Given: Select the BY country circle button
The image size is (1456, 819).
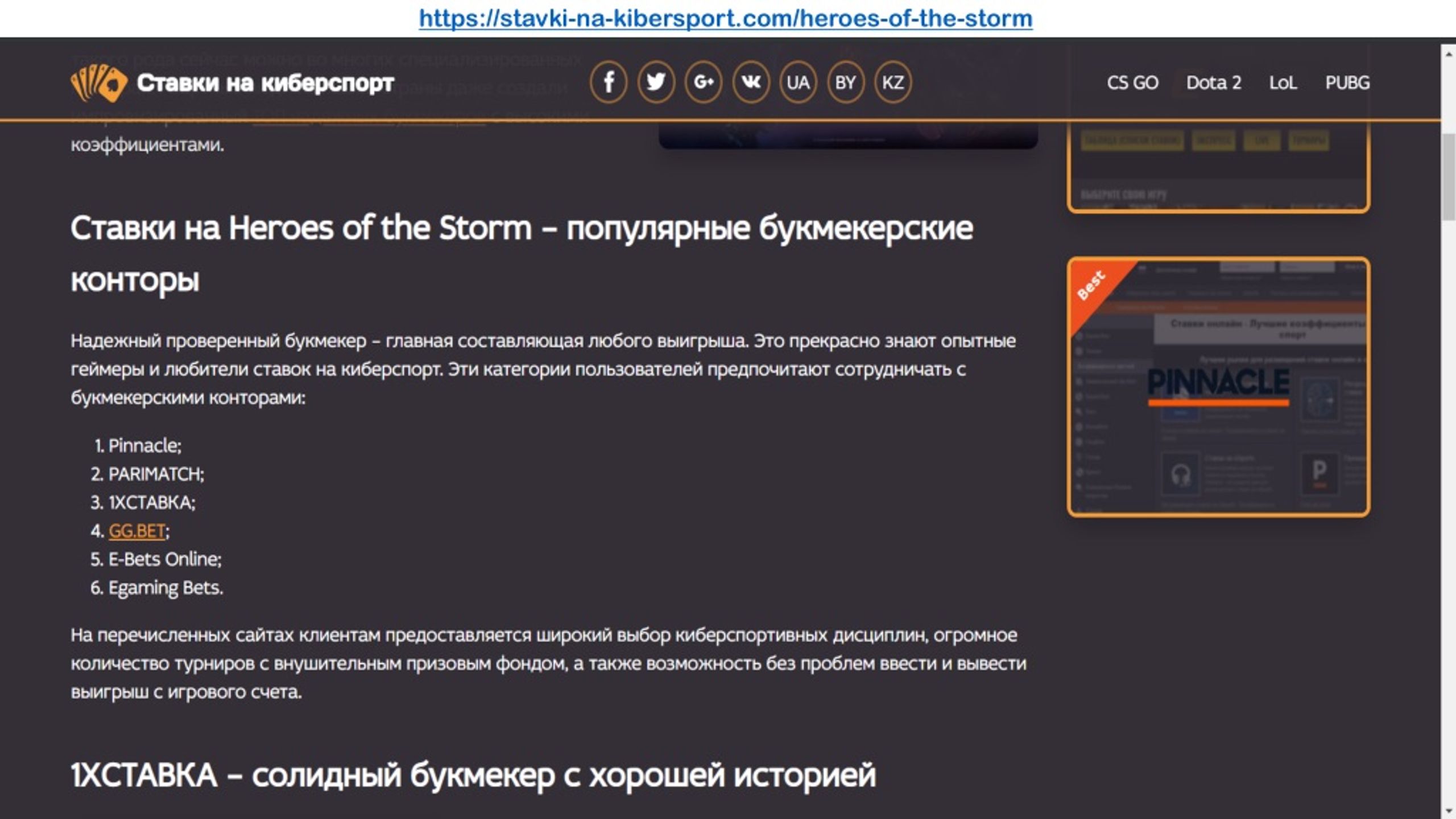Looking at the screenshot, I should pyautogui.click(x=845, y=82).
